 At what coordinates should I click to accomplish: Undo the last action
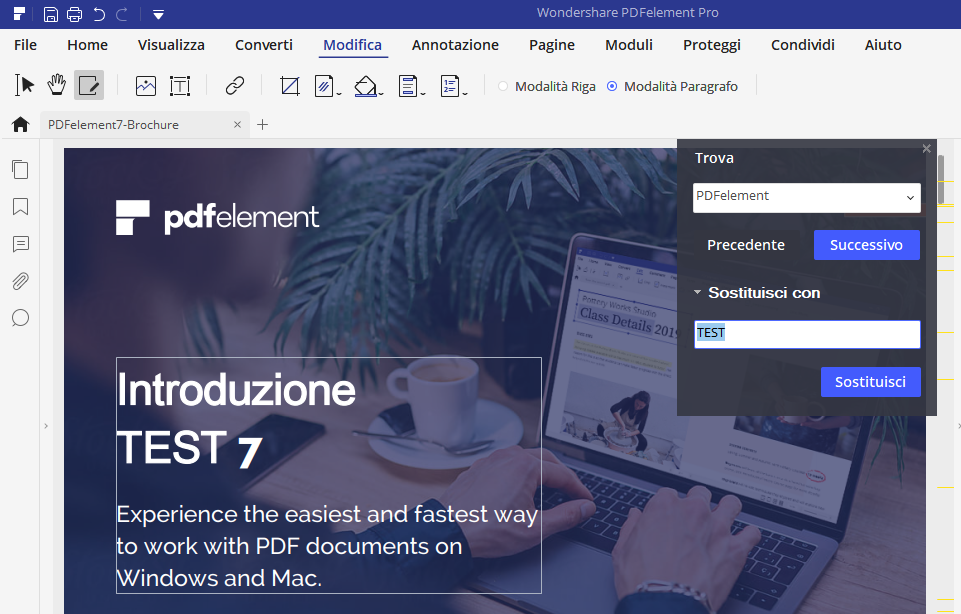99,14
